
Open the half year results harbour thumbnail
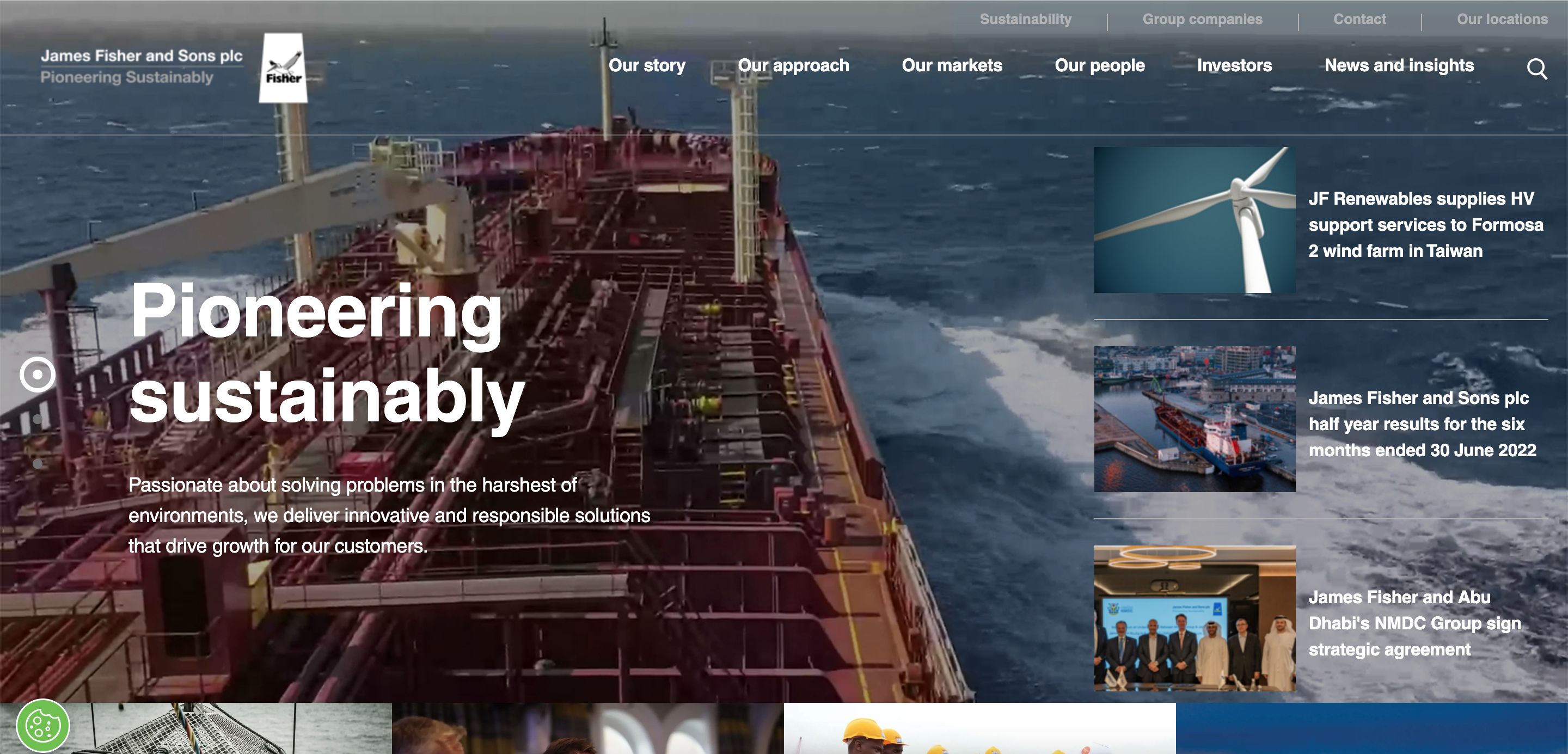(x=1195, y=419)
